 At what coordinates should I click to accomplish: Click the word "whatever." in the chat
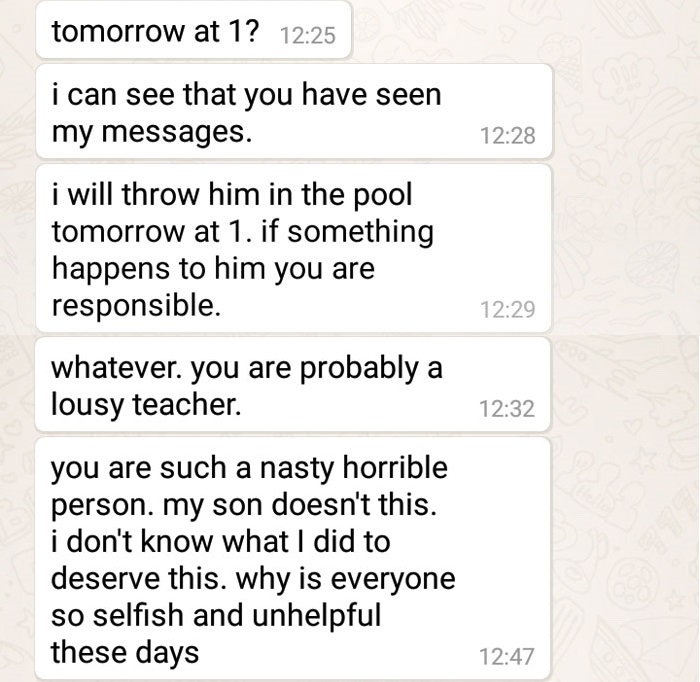117,368
